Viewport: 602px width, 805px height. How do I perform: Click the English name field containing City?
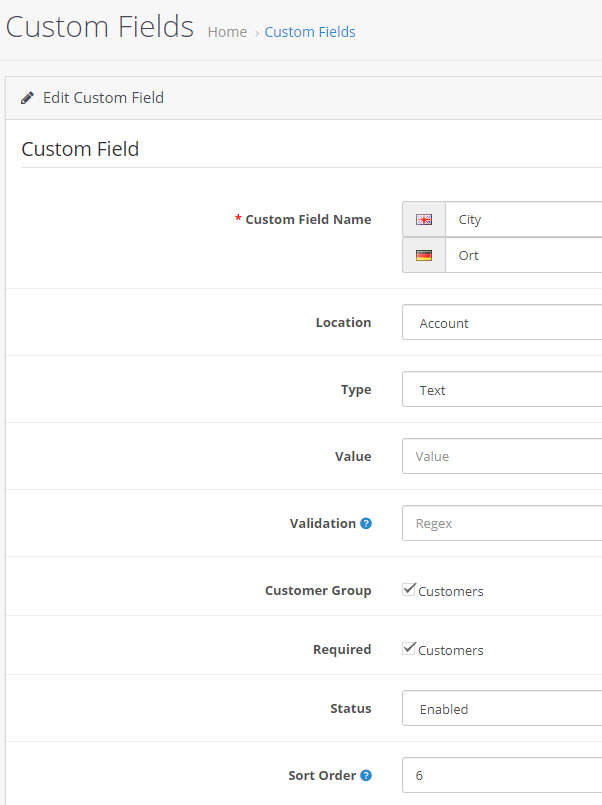tap(523, 219)
